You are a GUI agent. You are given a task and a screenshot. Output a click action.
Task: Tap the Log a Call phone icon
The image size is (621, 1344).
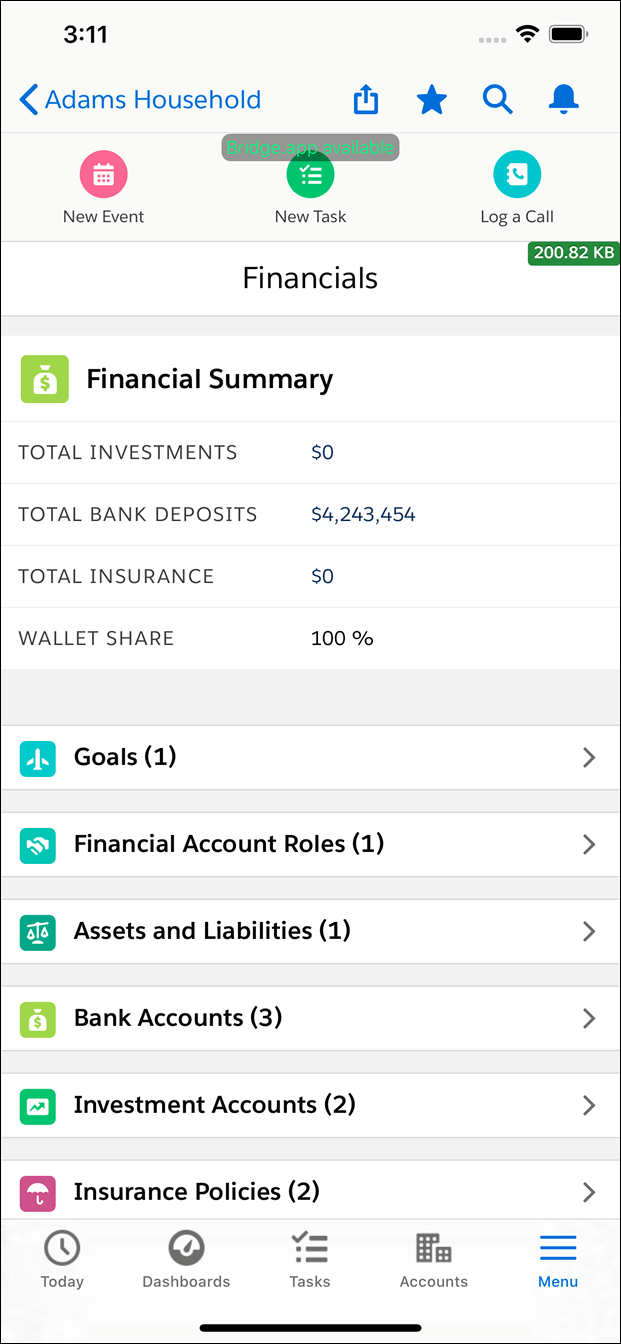coord(517,175)
